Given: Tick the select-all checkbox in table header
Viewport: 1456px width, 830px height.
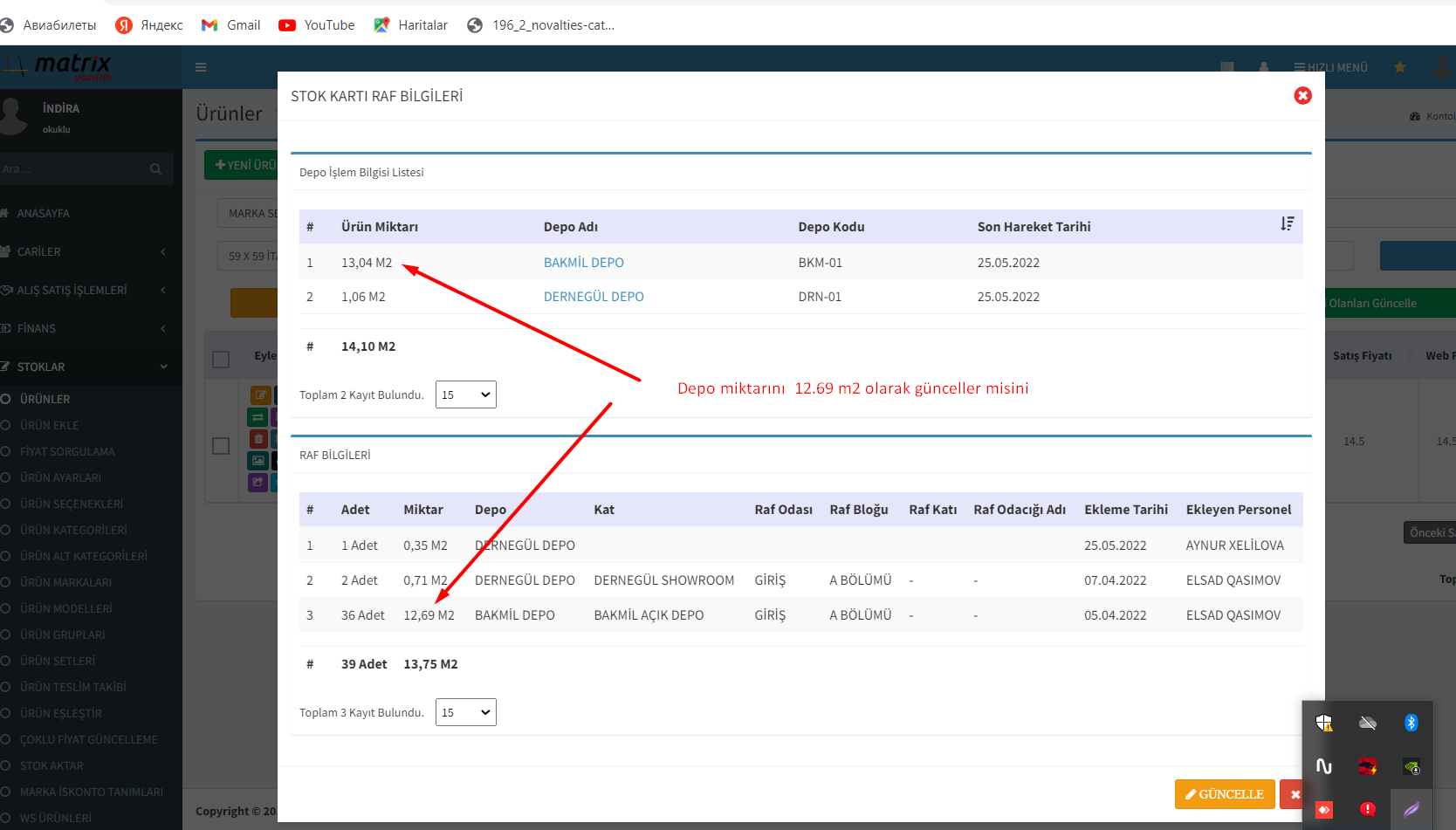Looking at the screenshot, I should pos(221,360).
